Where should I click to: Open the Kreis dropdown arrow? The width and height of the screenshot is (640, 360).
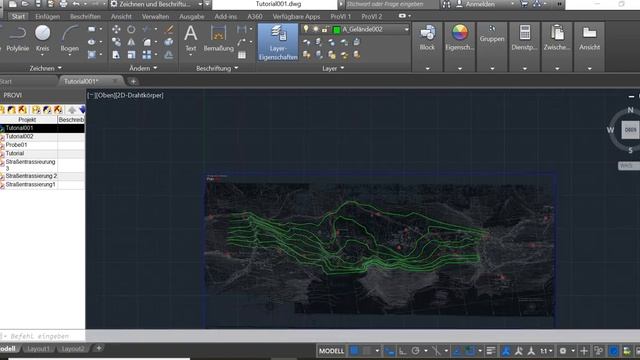[x=42, y=55]
